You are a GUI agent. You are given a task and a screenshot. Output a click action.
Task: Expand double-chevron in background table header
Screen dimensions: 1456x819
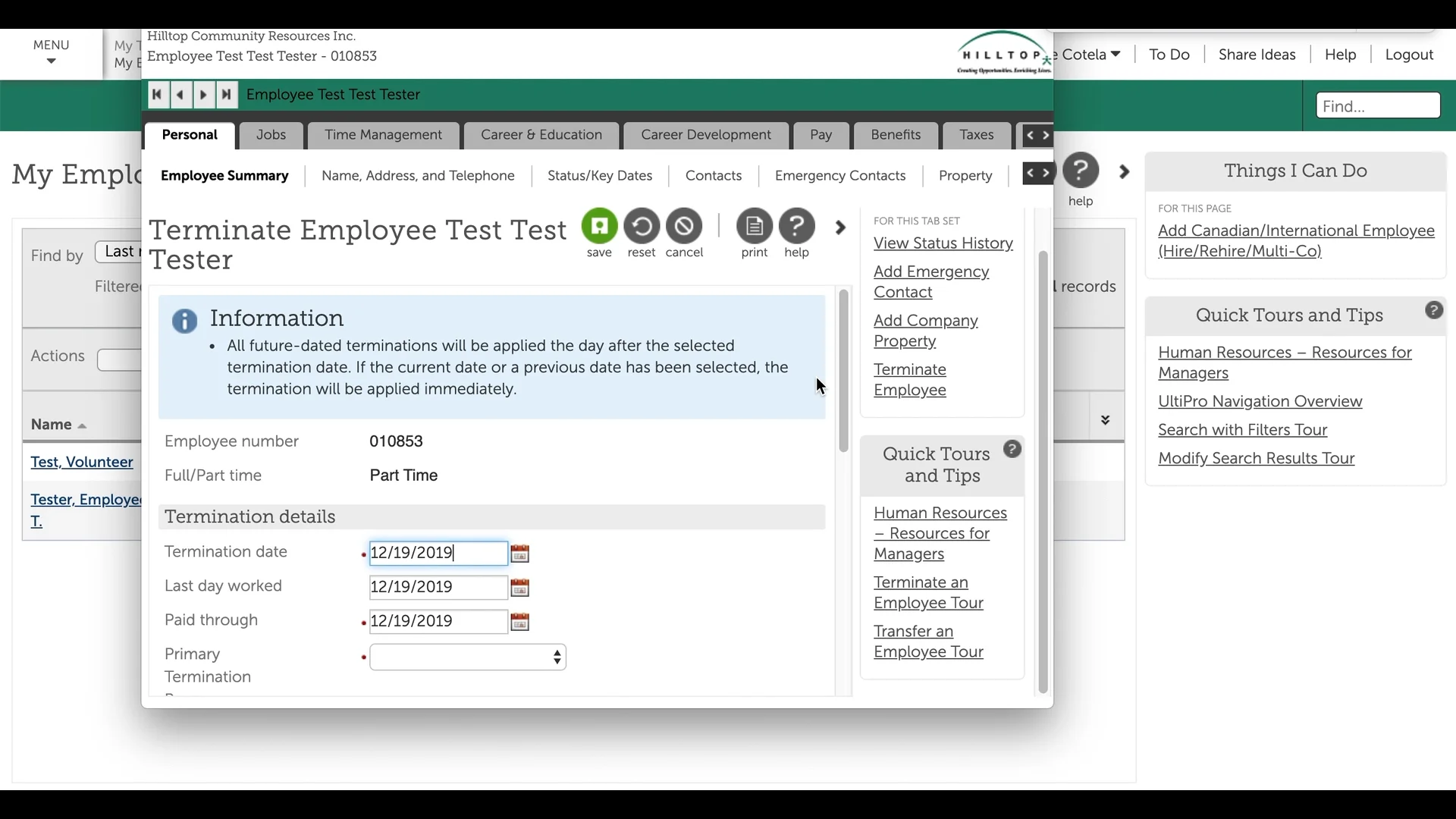coord(1106,420)
